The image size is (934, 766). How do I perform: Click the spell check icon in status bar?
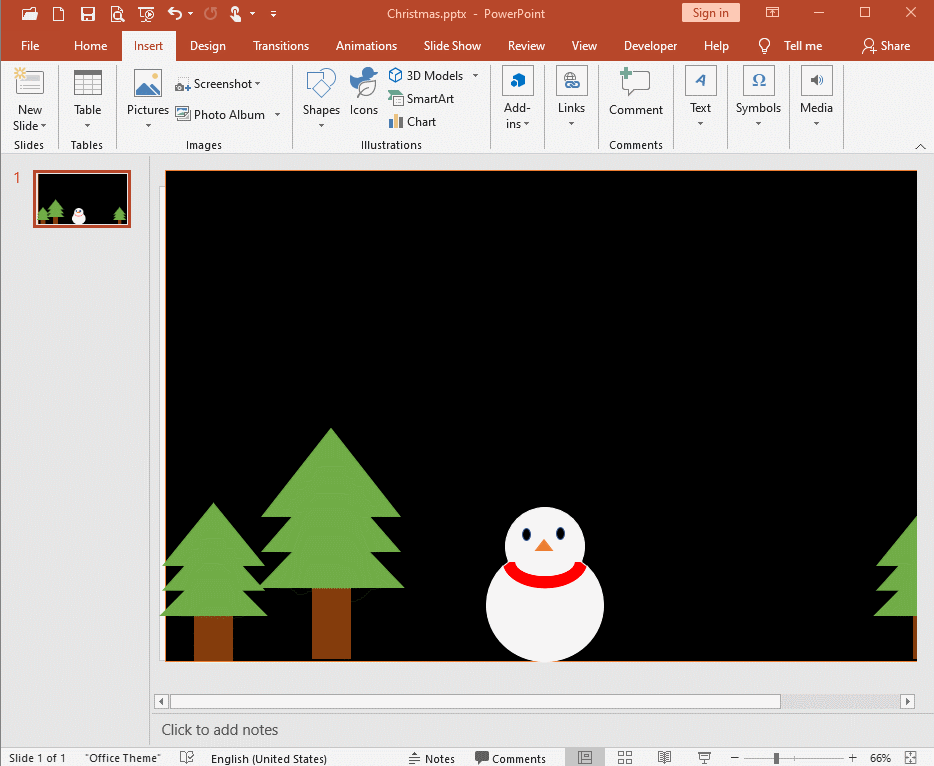click(186, 758)
